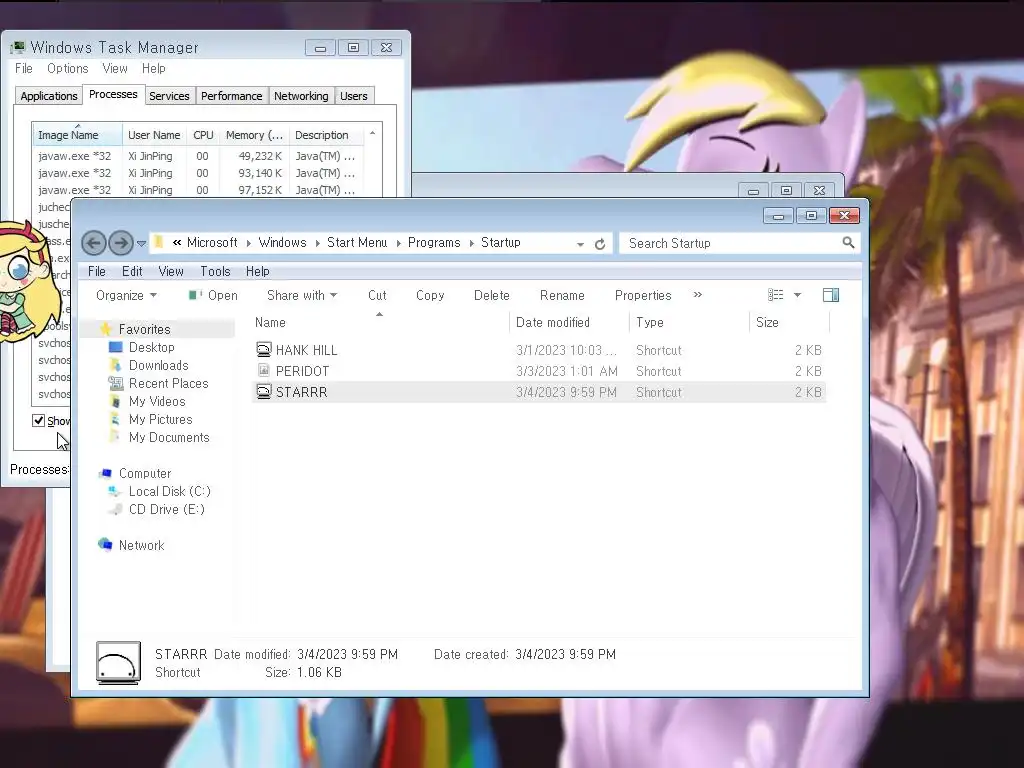The image size is (1024, 768).
Task: Open Downloads in the navigation pane
Action: [158, 365]
